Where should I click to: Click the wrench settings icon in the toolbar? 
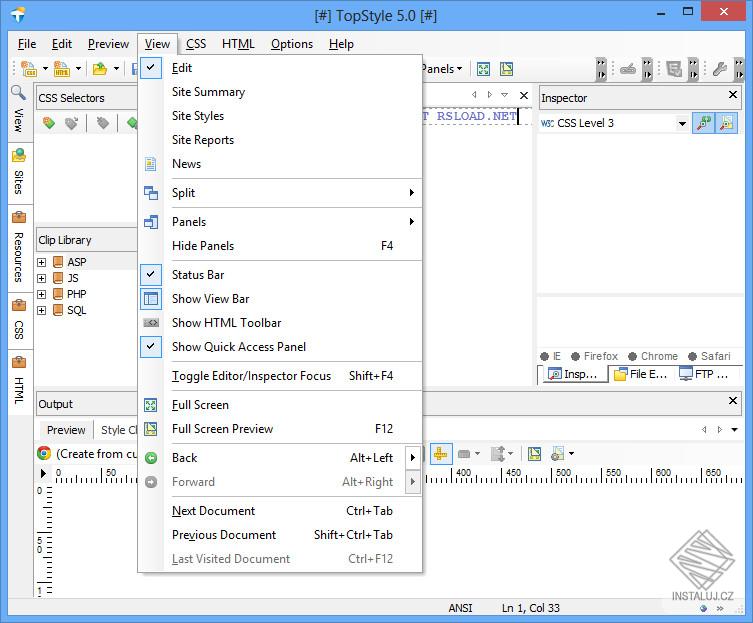tap(719, 69)
